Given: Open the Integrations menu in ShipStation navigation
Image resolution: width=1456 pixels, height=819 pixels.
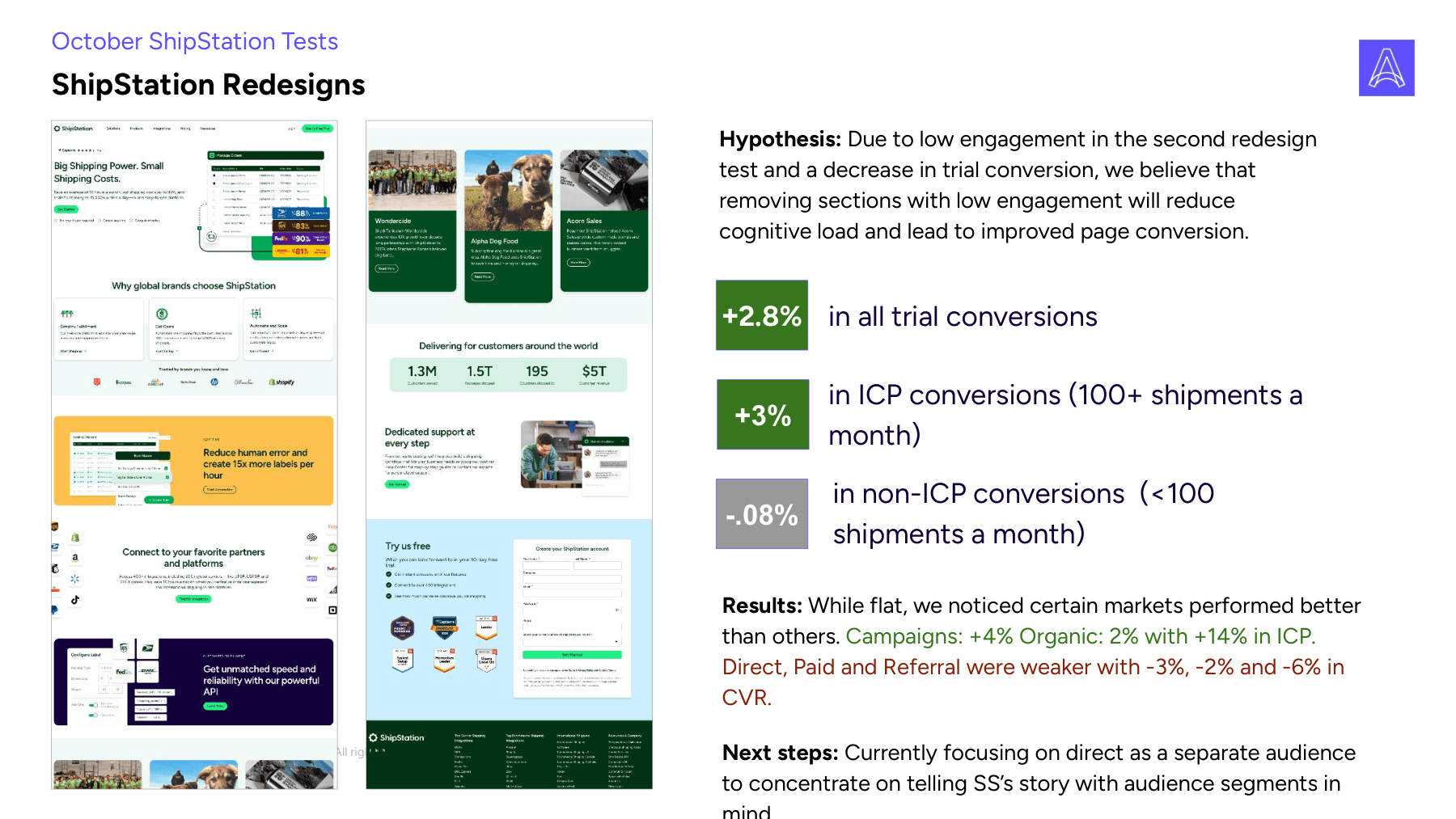Looking at the screenshot, I should point(162,129).
